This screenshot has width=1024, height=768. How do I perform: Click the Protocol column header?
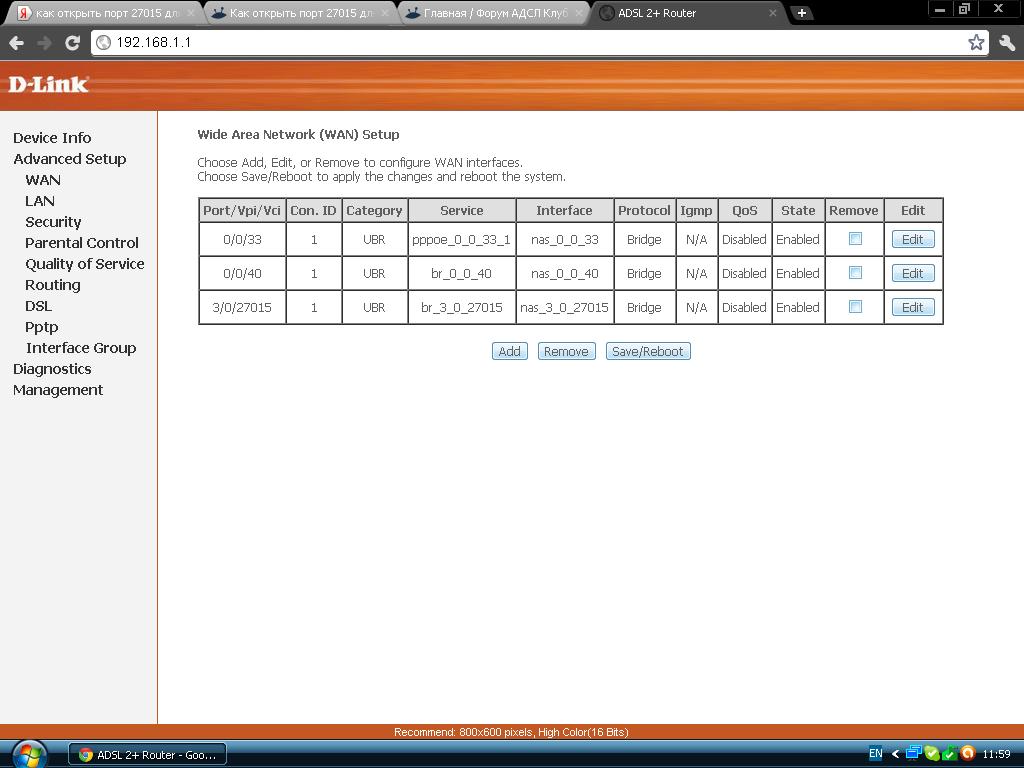tap(644, 210)
